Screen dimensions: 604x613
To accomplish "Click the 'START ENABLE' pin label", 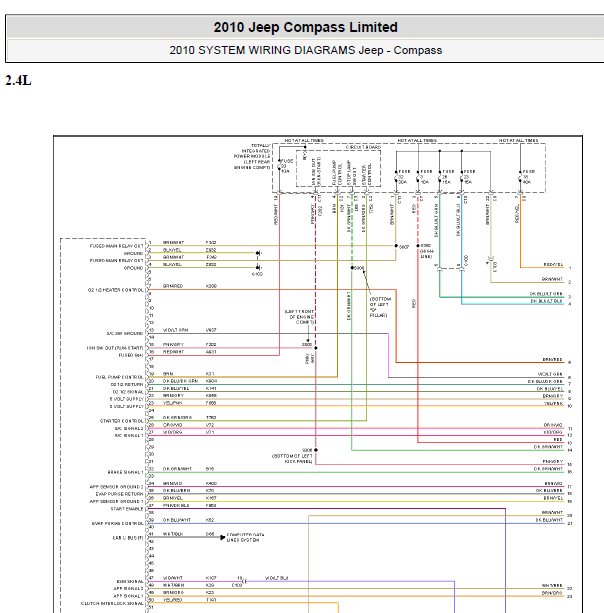I will [x=127, y=509].
